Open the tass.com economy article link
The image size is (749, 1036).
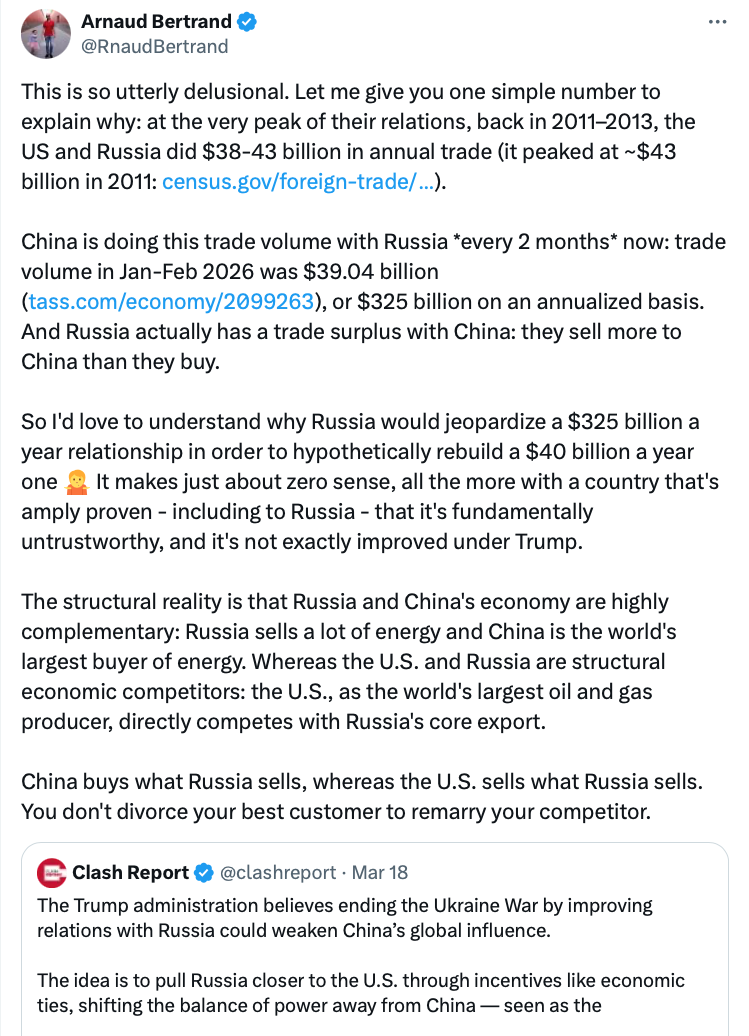172,302
